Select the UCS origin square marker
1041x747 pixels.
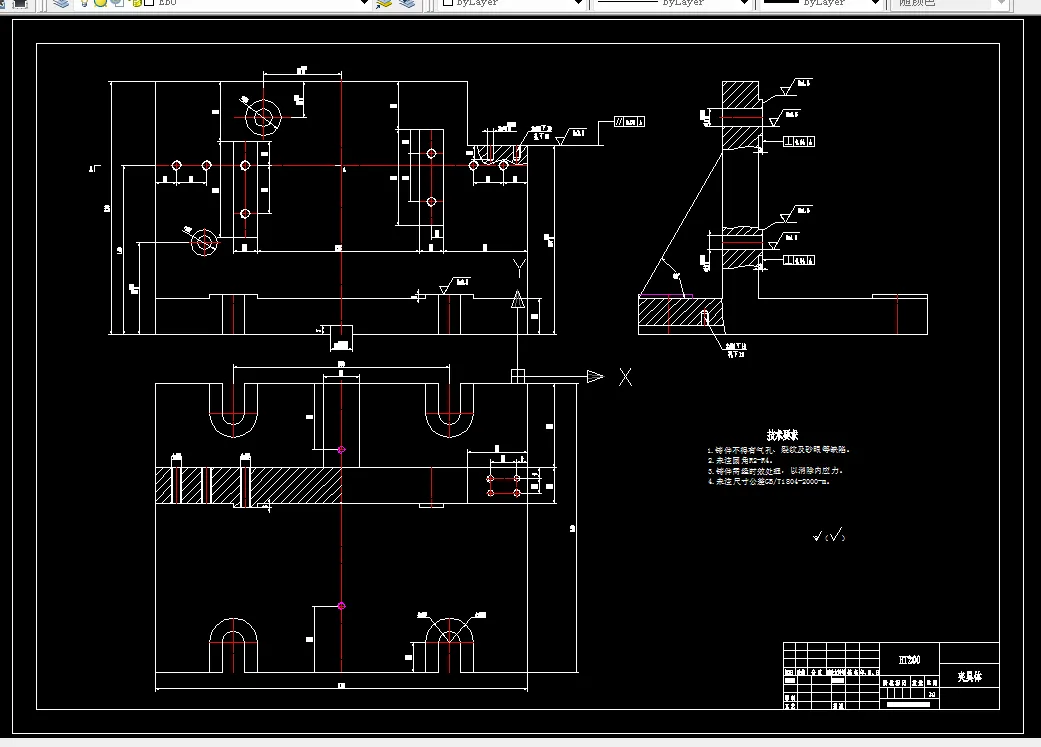(517, 376)
